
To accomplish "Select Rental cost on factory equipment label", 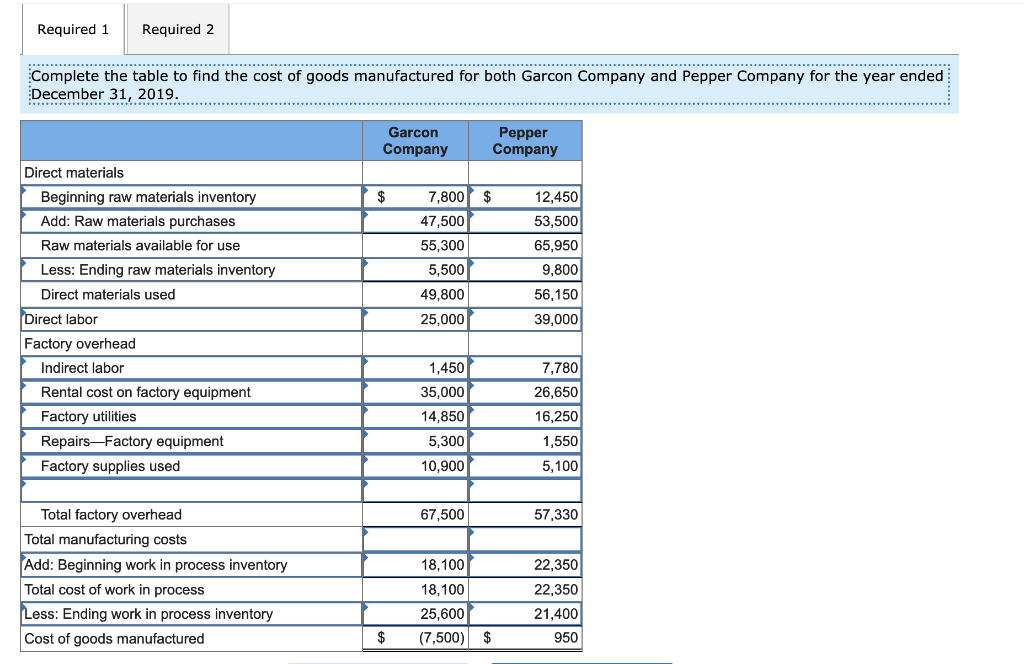I will pos(192,392).
